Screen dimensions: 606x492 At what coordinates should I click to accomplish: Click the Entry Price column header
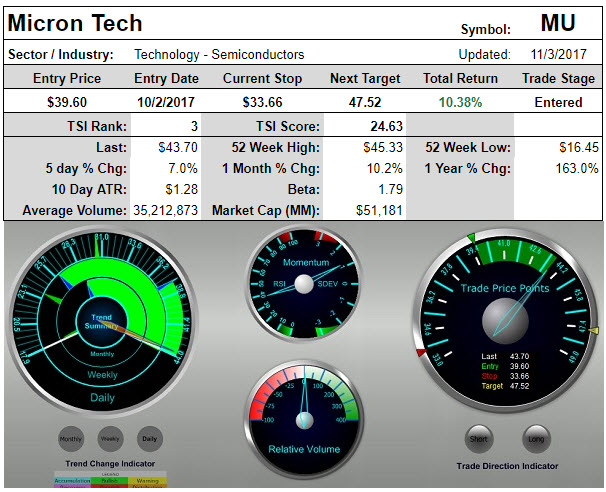[67, 78]
